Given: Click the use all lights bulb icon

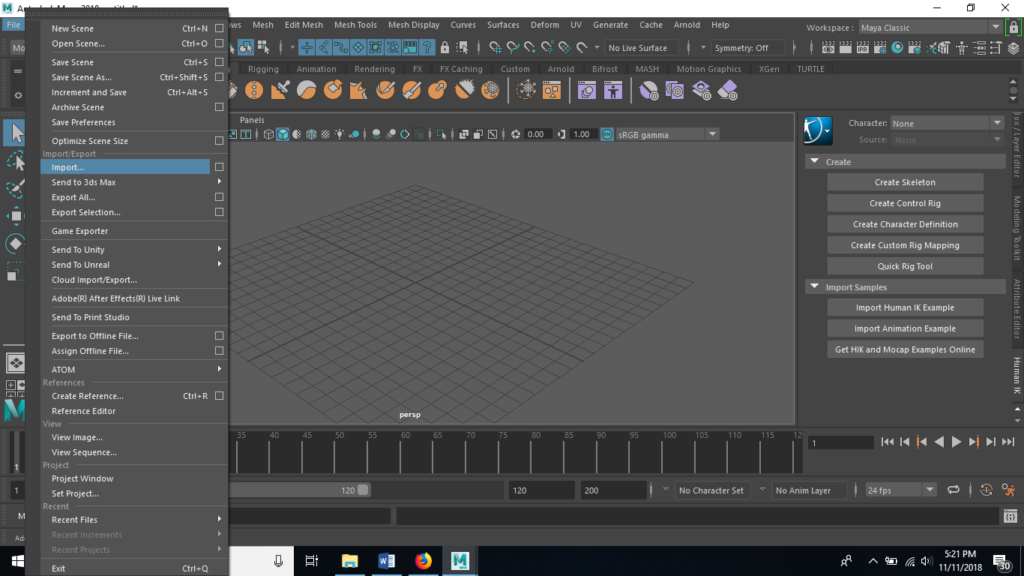Looking at the screenshot, I should pyautogui.click(x=340, y=135).
